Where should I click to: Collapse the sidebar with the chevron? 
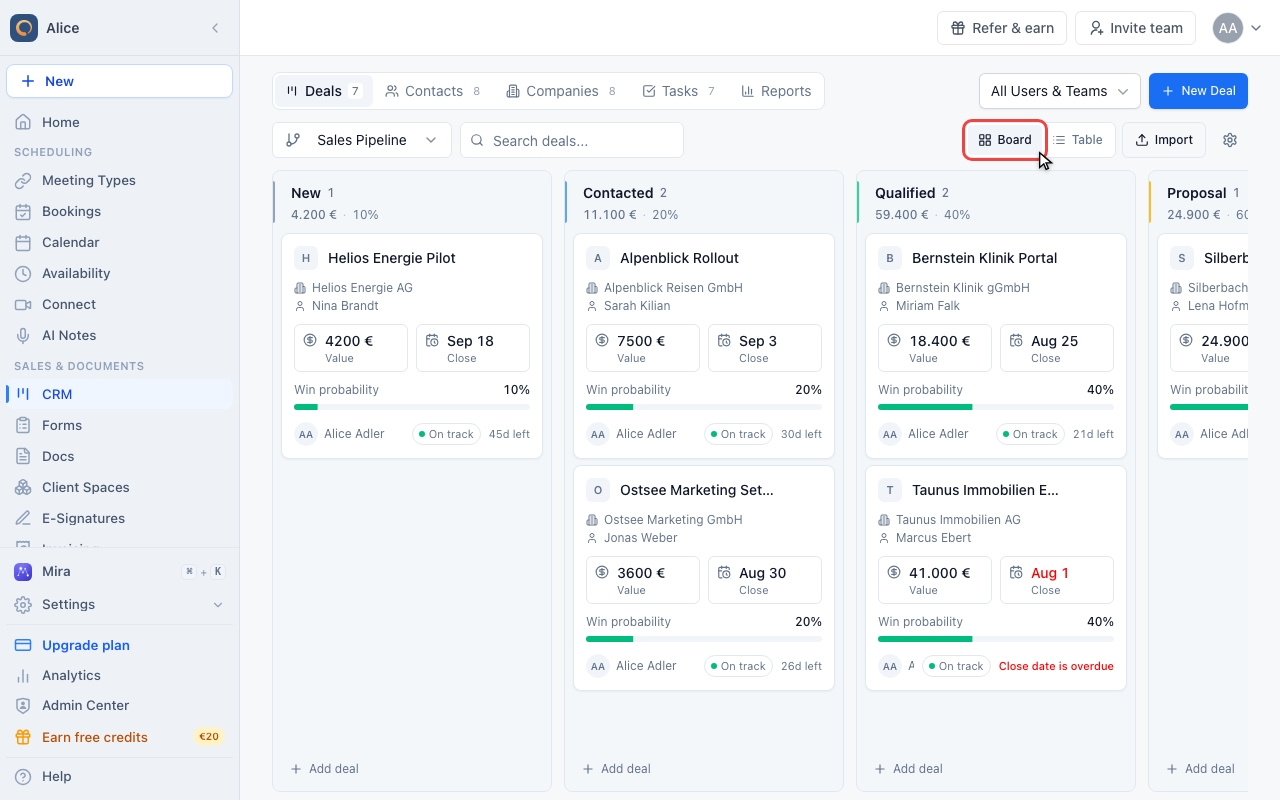click(215, 28)
